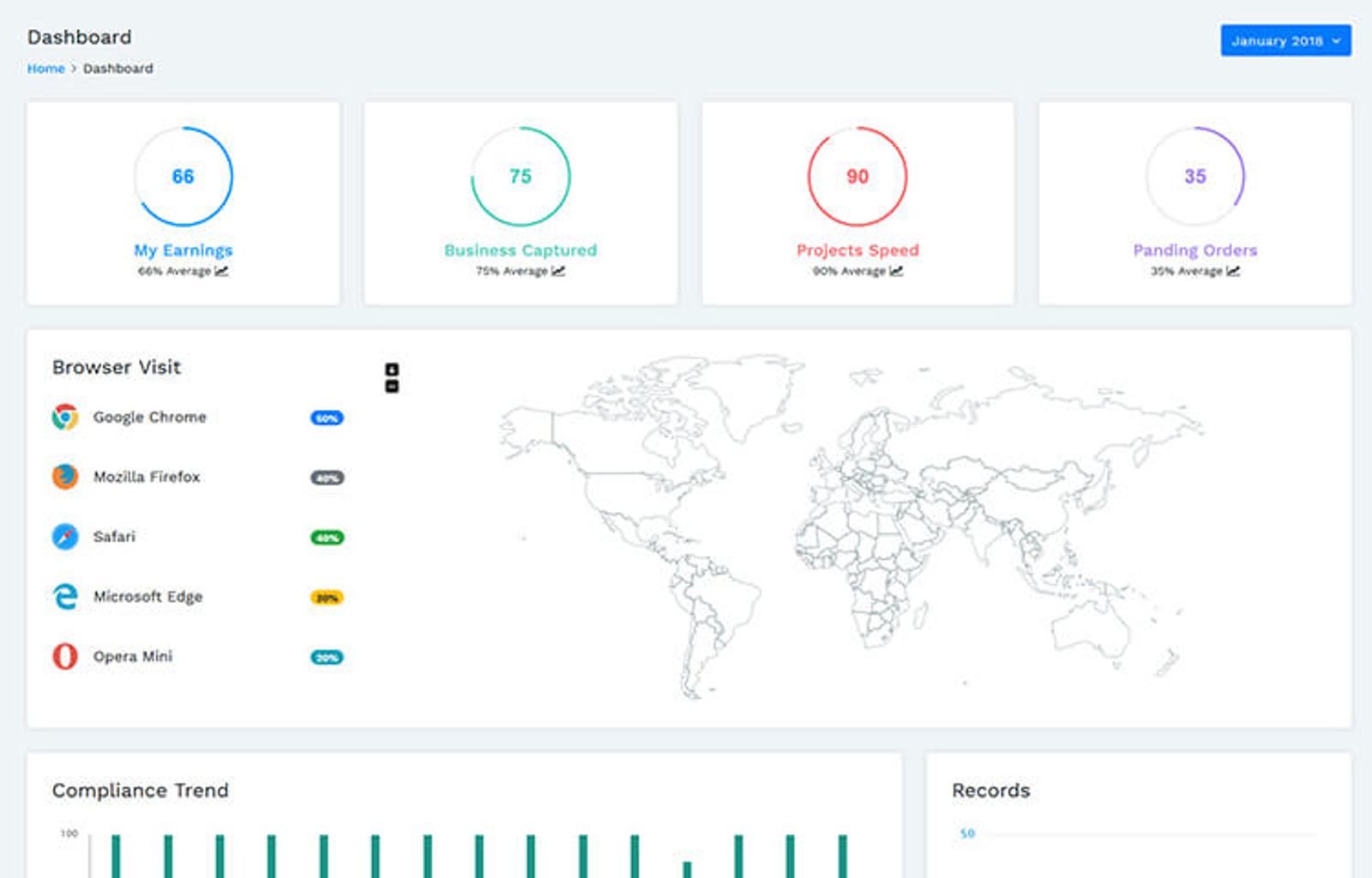Click the Panding Orders label
1372x878 pixels.
[1195, 250]
